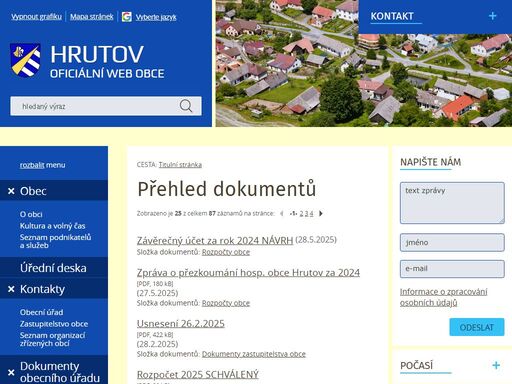512x384 pixels.
Task: Expand the POČASÍ weather panel
Action: pos(496,365)
